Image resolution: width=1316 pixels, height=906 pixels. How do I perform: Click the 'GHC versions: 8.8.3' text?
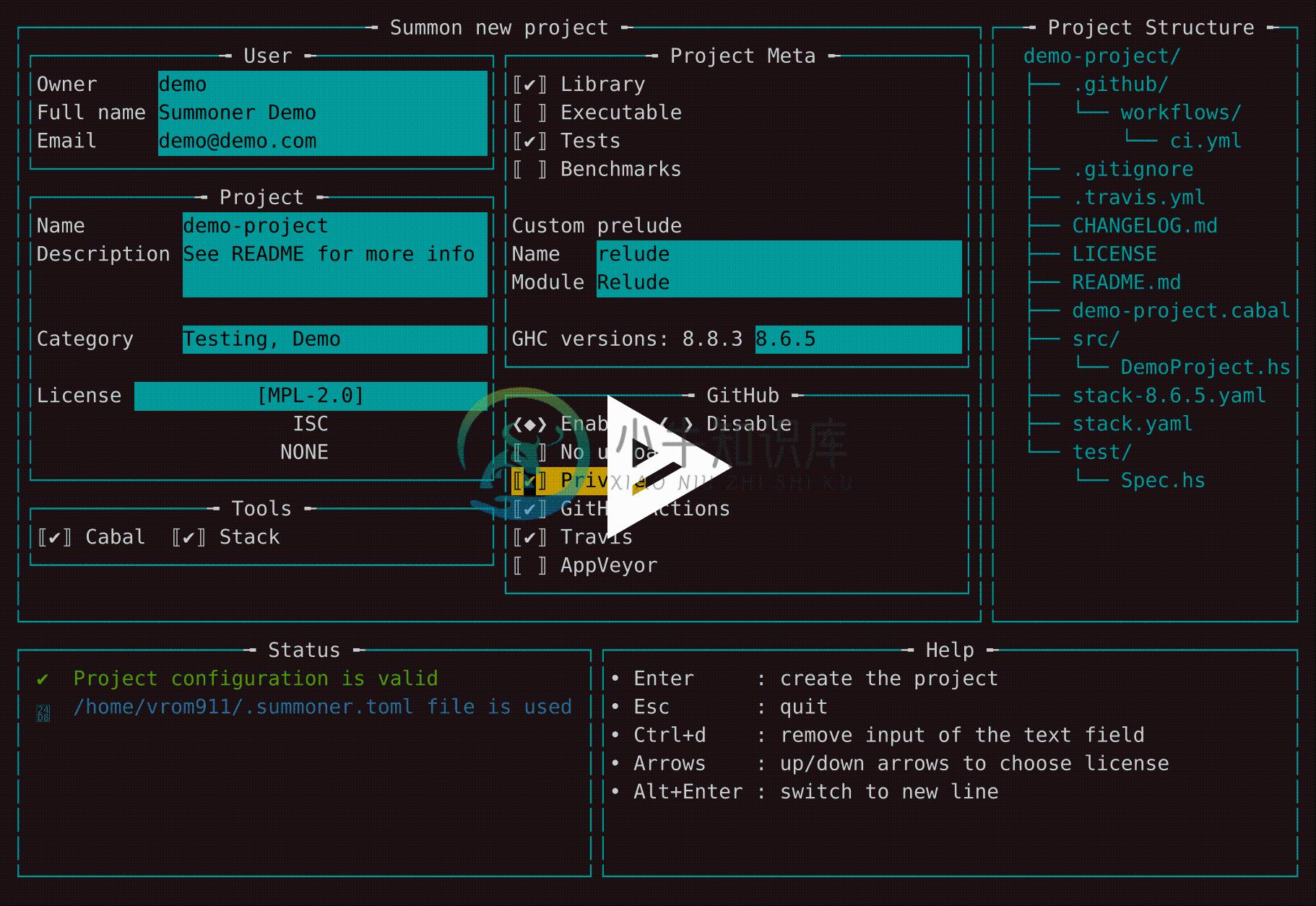click(627, 339)
